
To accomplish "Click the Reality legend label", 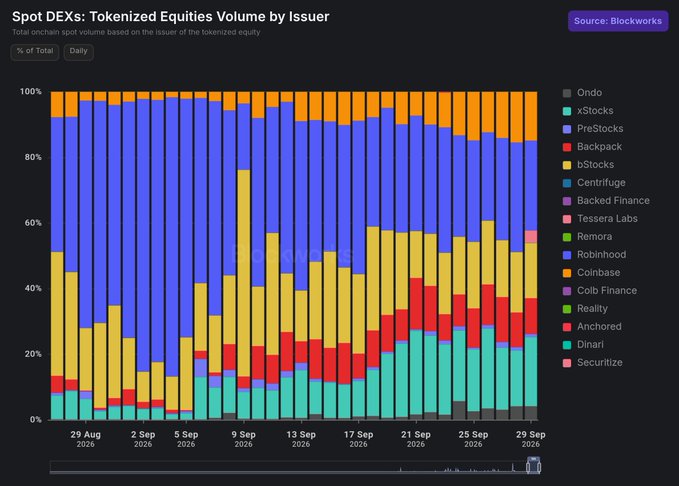I will click(x=592, y=308).
